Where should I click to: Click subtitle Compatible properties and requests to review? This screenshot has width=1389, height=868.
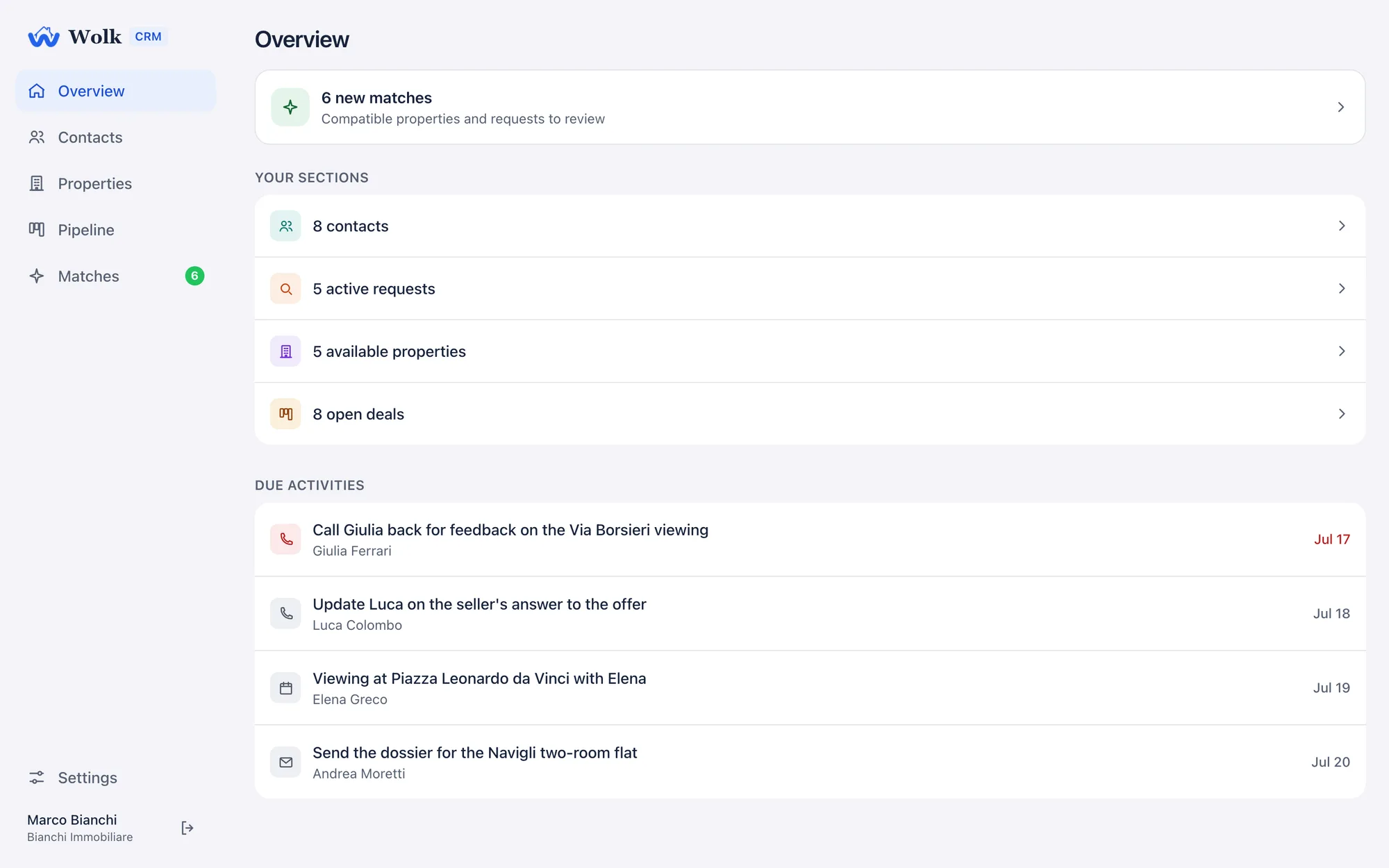coord(463,119)
